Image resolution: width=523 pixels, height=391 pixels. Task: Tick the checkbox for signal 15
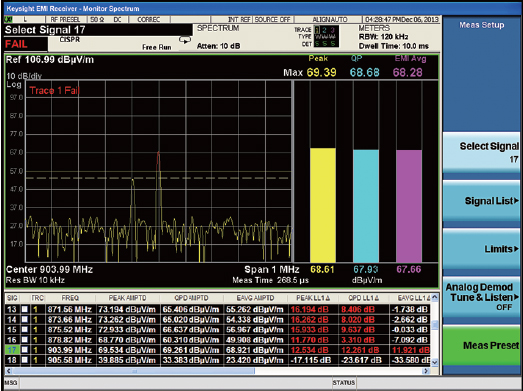(25, 330)
